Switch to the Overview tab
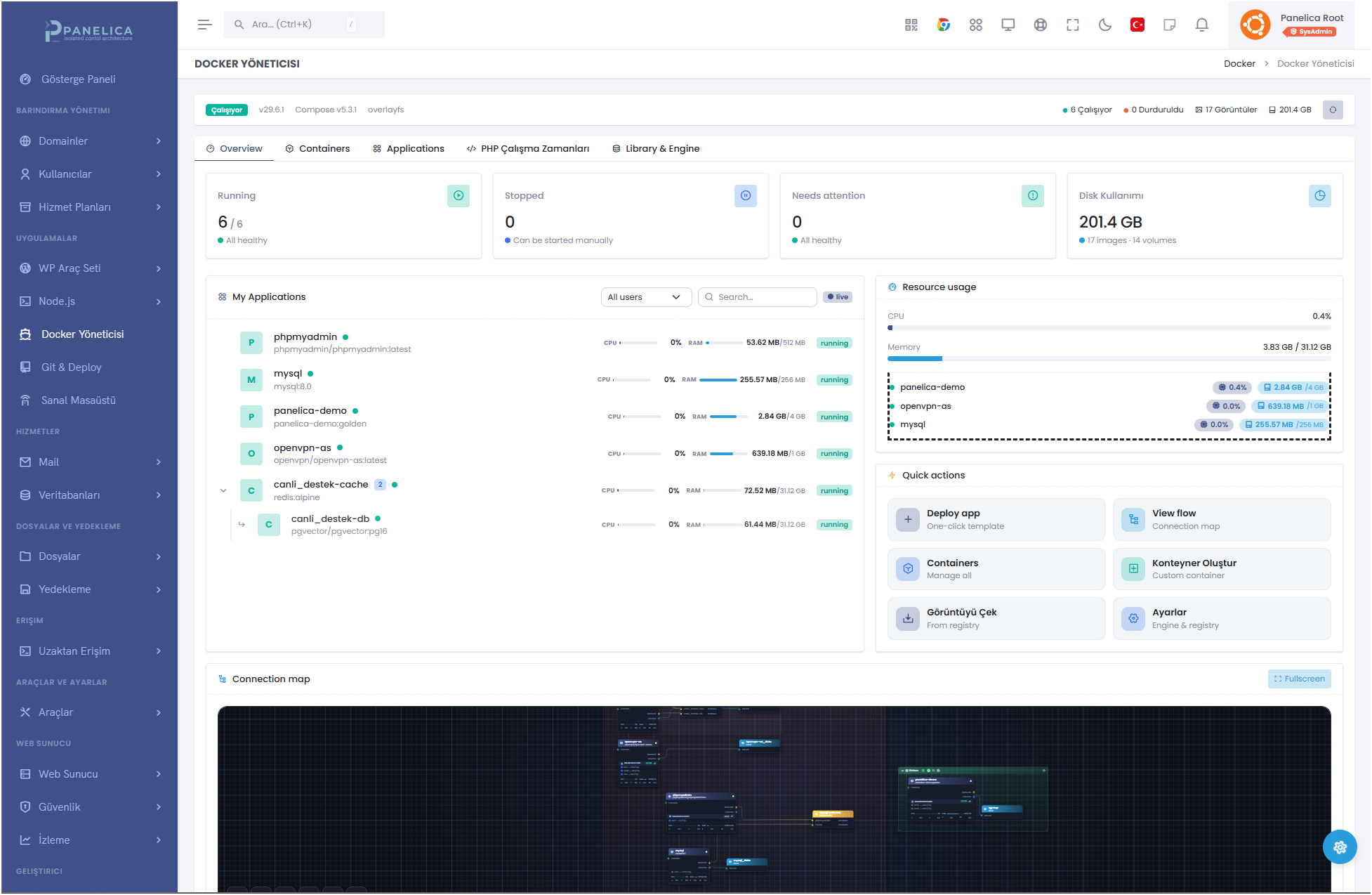 234,149
